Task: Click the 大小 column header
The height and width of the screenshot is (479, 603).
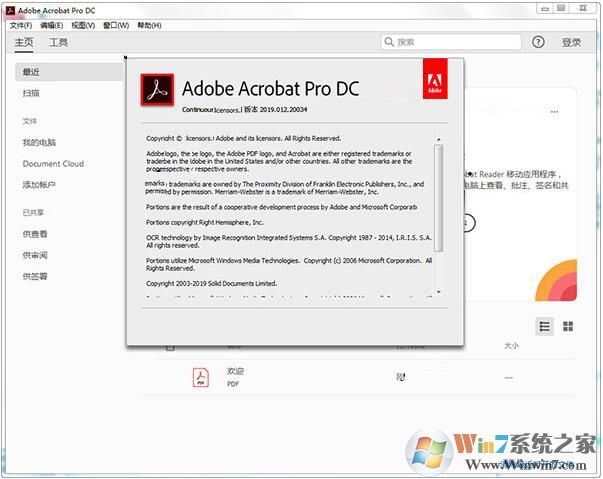Action: [511, 346]
